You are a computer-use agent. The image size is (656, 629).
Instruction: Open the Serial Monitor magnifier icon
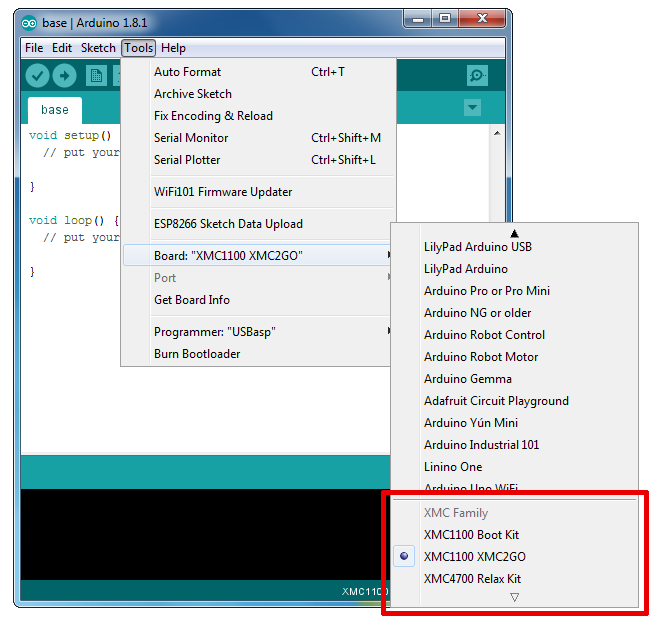[477, 76]
